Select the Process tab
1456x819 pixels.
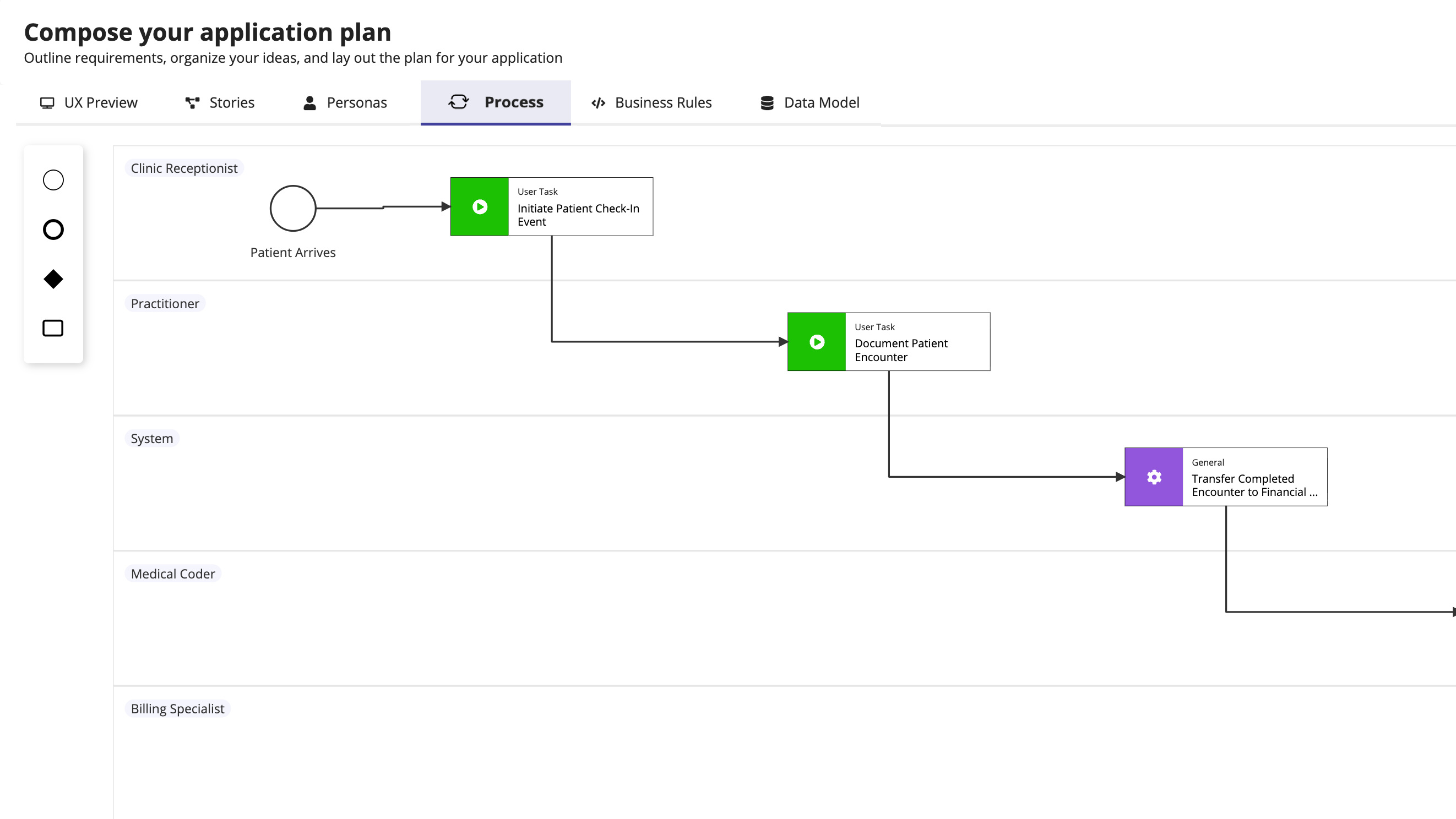pos(496,103)
